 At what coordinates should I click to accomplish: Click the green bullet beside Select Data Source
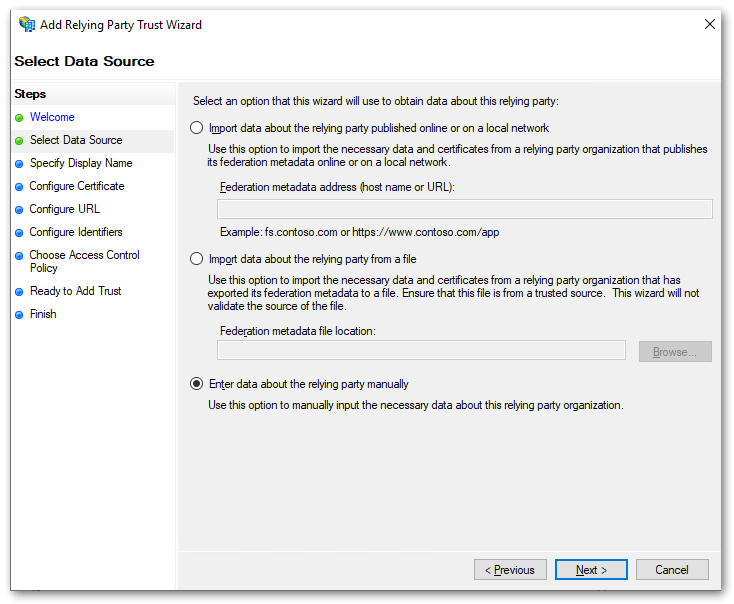pyautogui.click(x=19, y=141)
